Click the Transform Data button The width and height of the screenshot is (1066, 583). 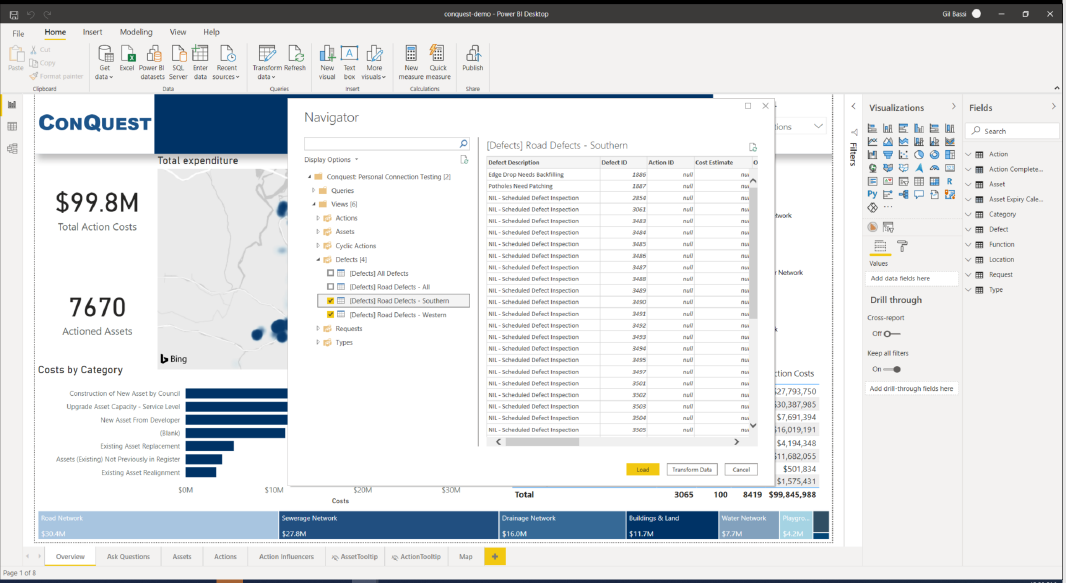[x=691, y=470]
